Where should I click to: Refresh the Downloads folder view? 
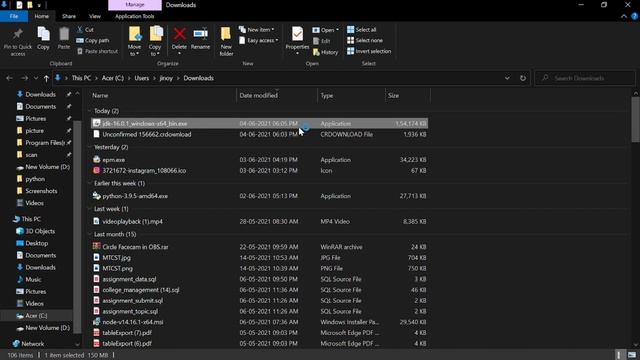[x=523, y=78]
